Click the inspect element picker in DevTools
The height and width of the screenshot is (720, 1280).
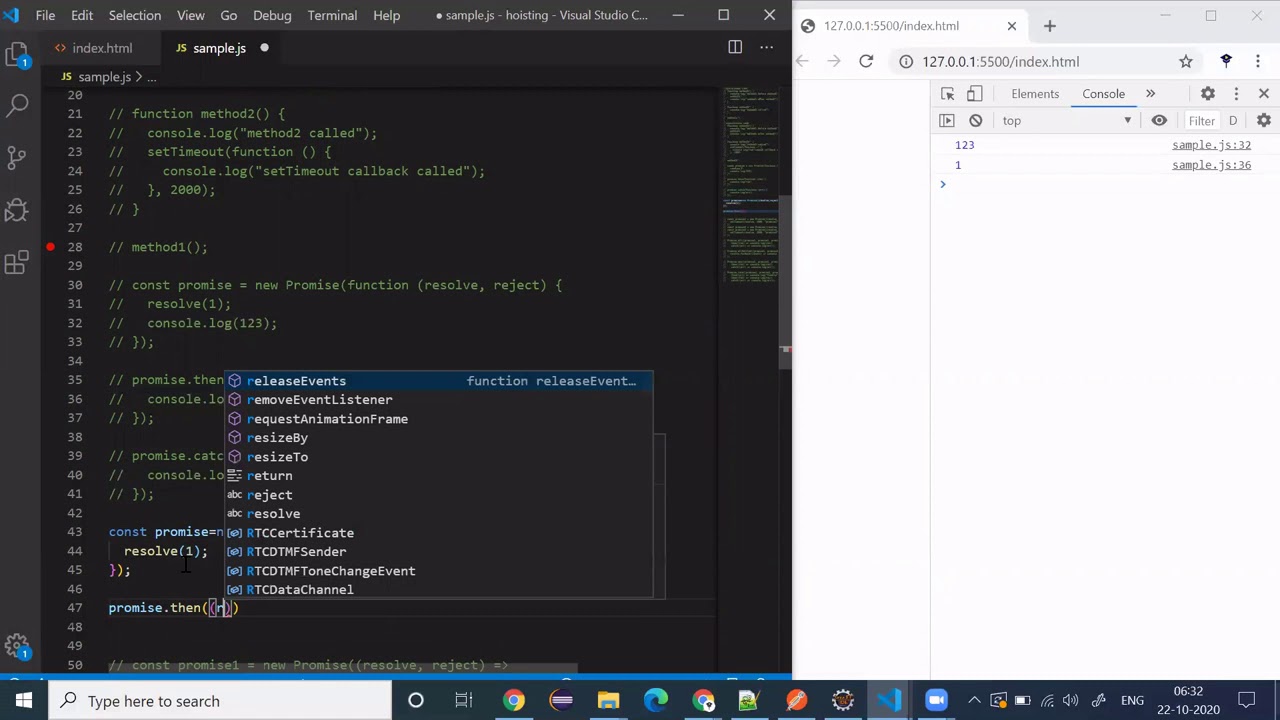point(947,94)
